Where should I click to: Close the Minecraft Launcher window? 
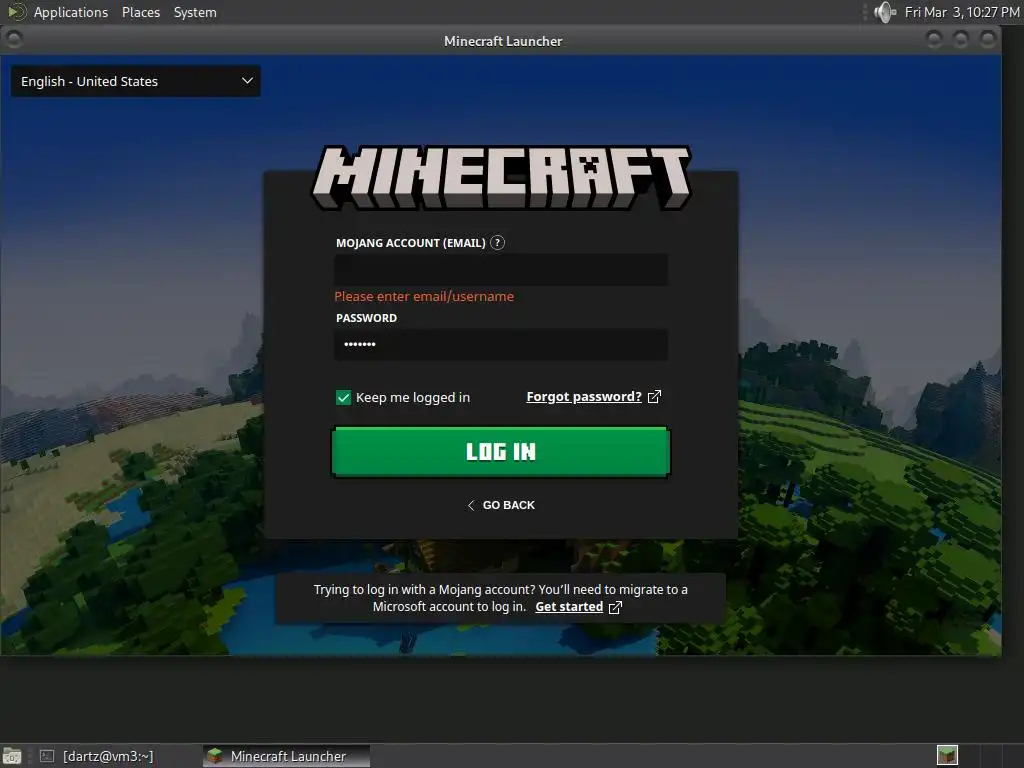point(988,40)
